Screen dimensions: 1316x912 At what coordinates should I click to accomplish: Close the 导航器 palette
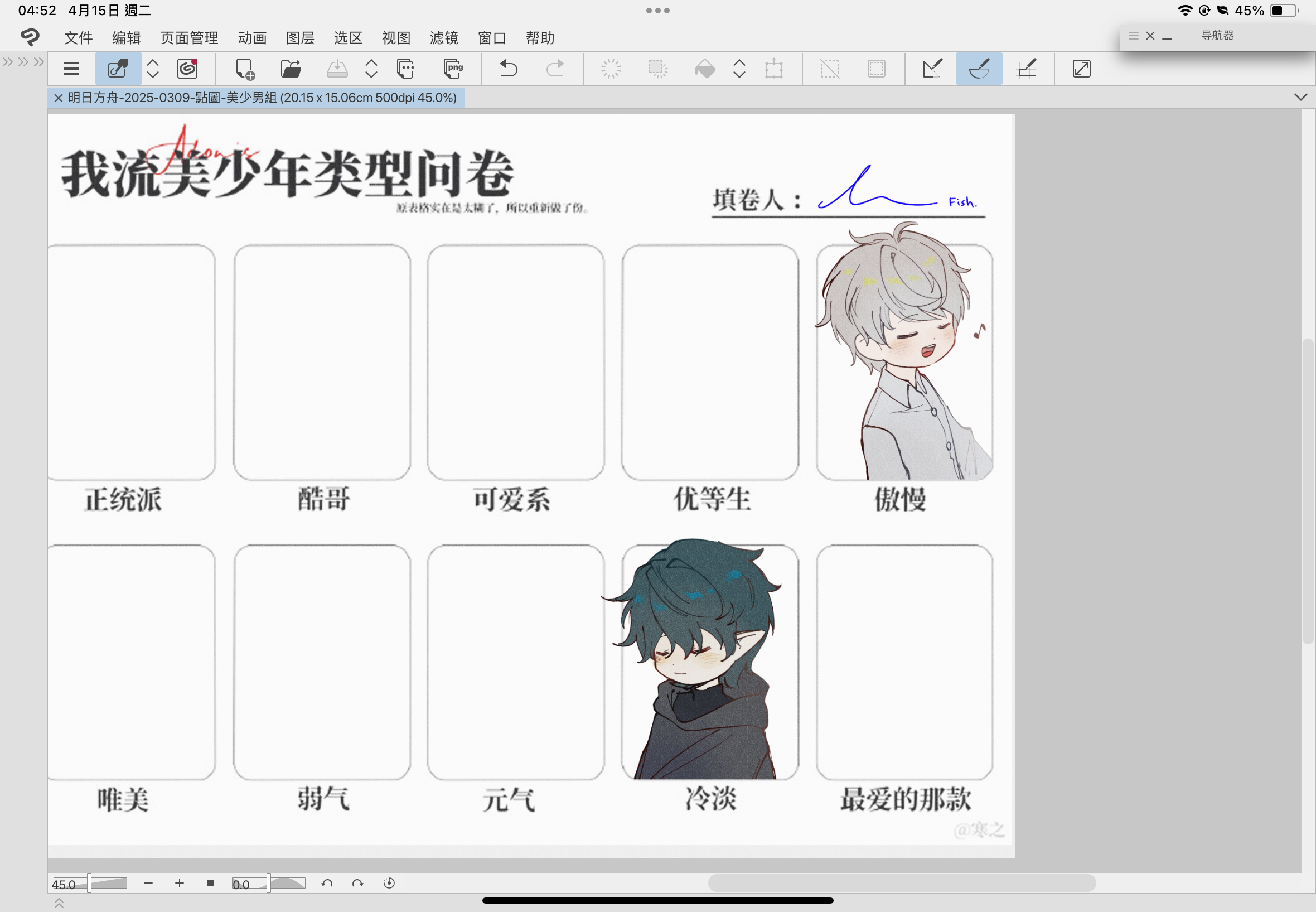click(x=1150, y=36)
